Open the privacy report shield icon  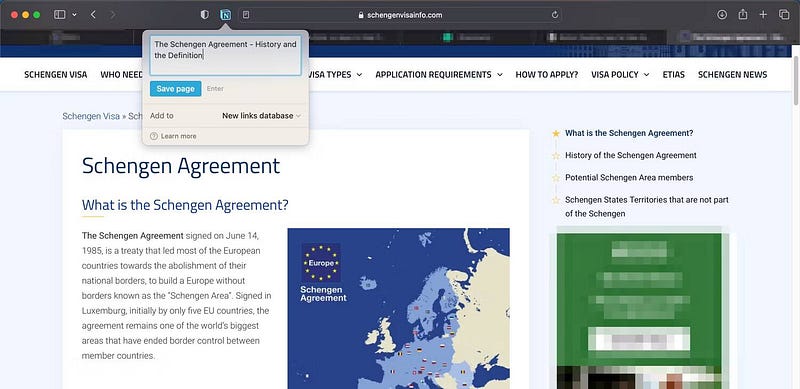click(205, 15)
